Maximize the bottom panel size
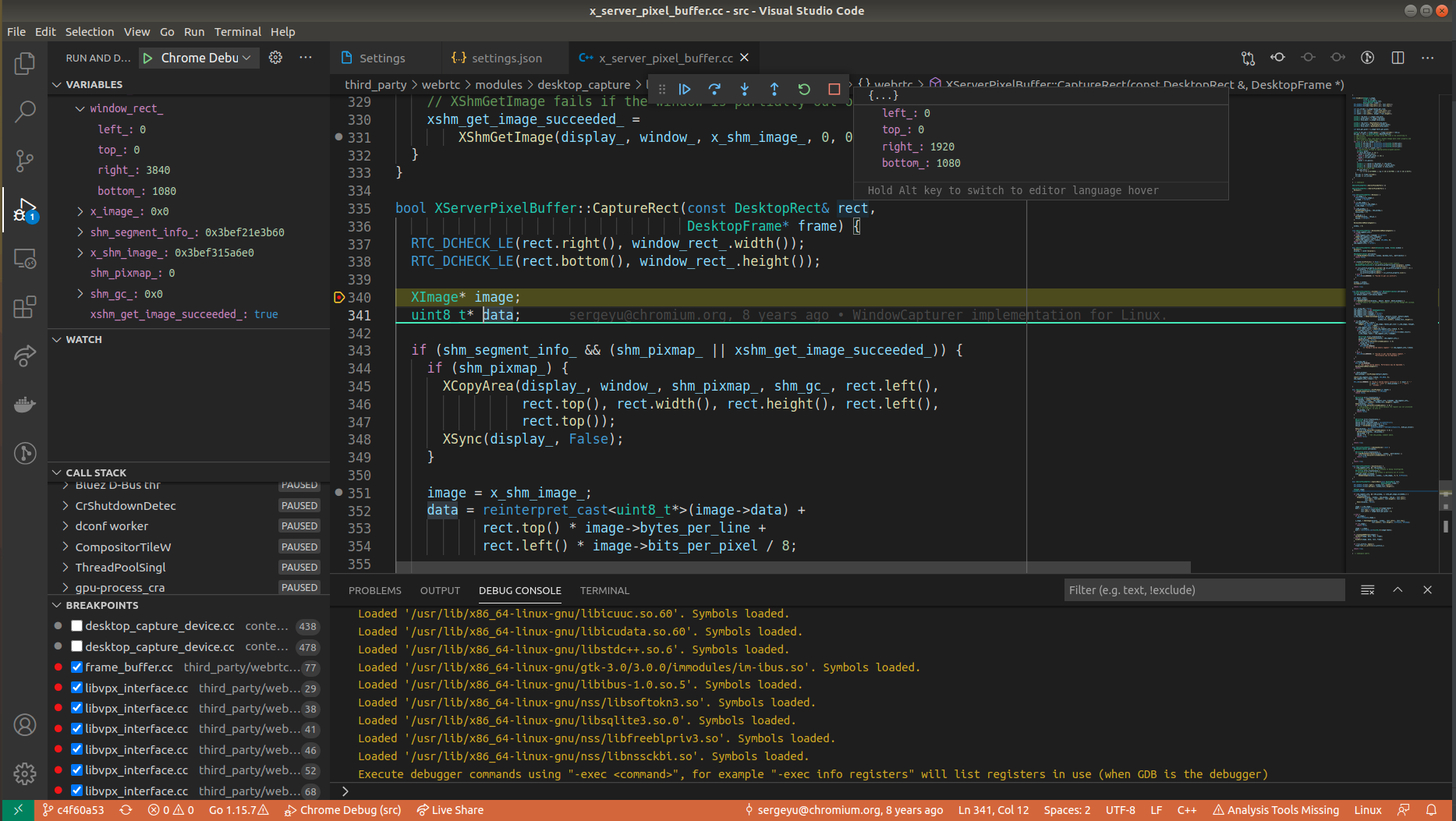The height and width of the screenshot is (821, 1456). (1398, 590)
